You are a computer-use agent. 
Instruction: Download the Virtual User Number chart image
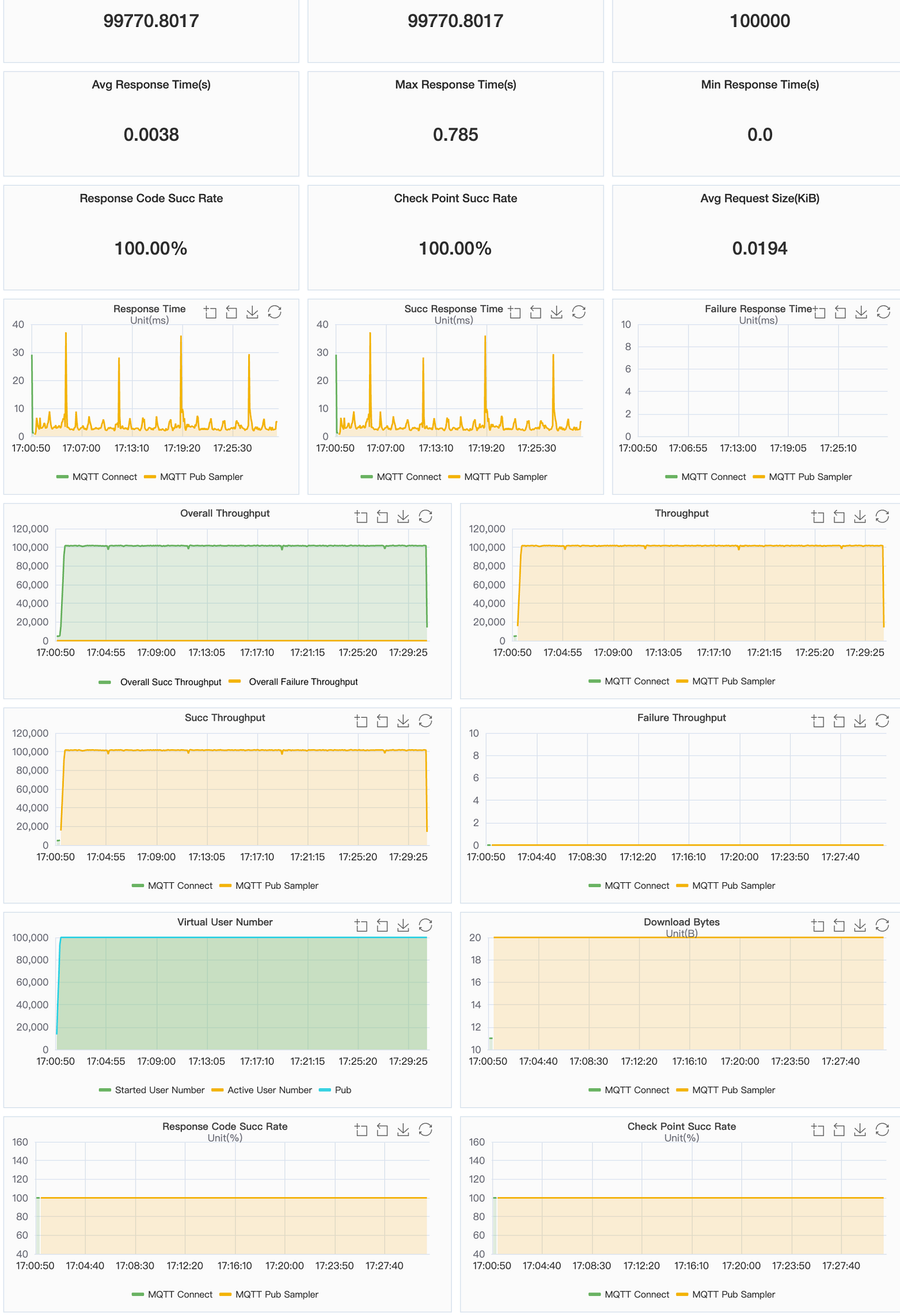(x=403, y=925)
